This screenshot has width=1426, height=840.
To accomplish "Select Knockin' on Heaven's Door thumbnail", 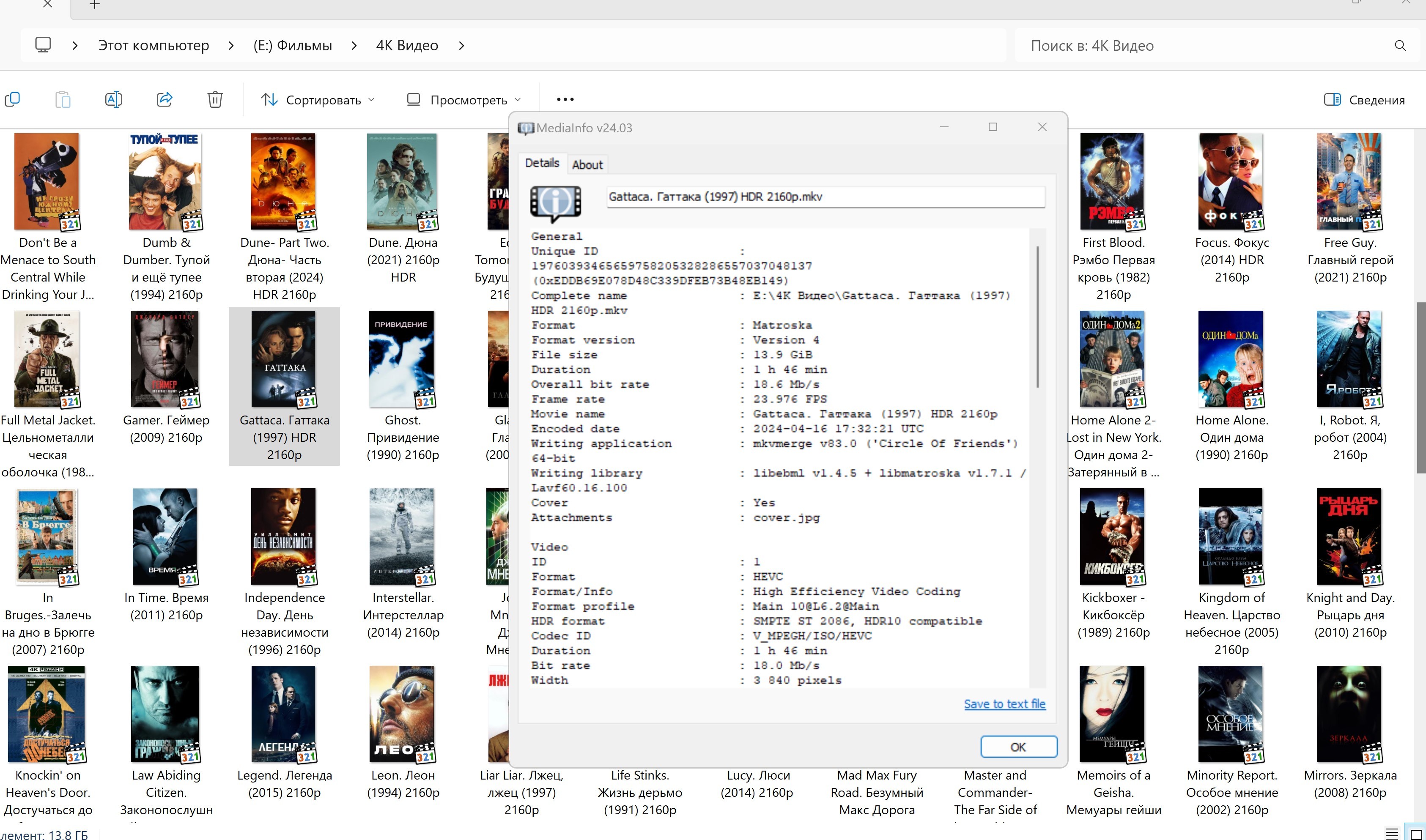I will pyautogui.click(x=47, y=714).
